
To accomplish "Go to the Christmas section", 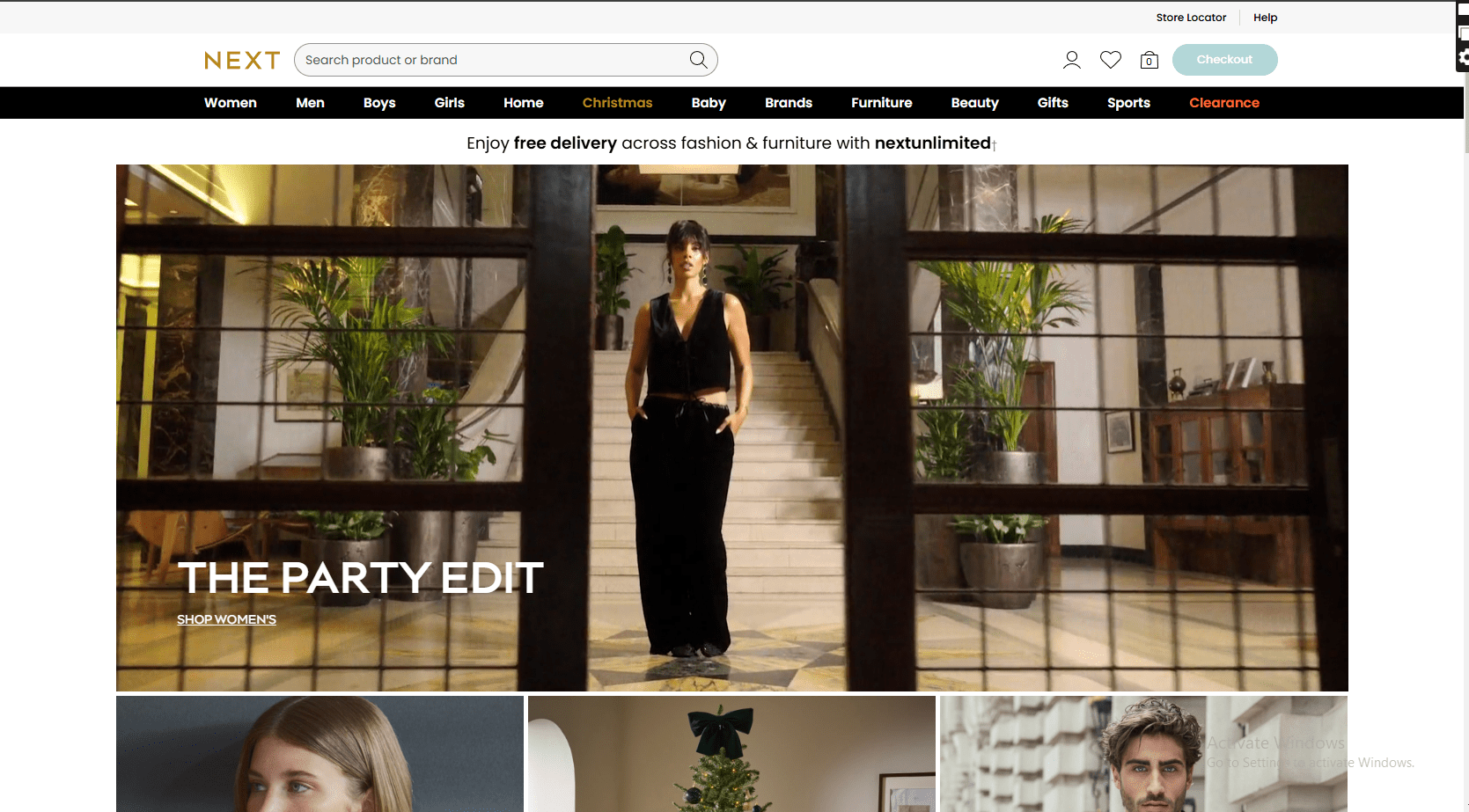I will (617, 103).
